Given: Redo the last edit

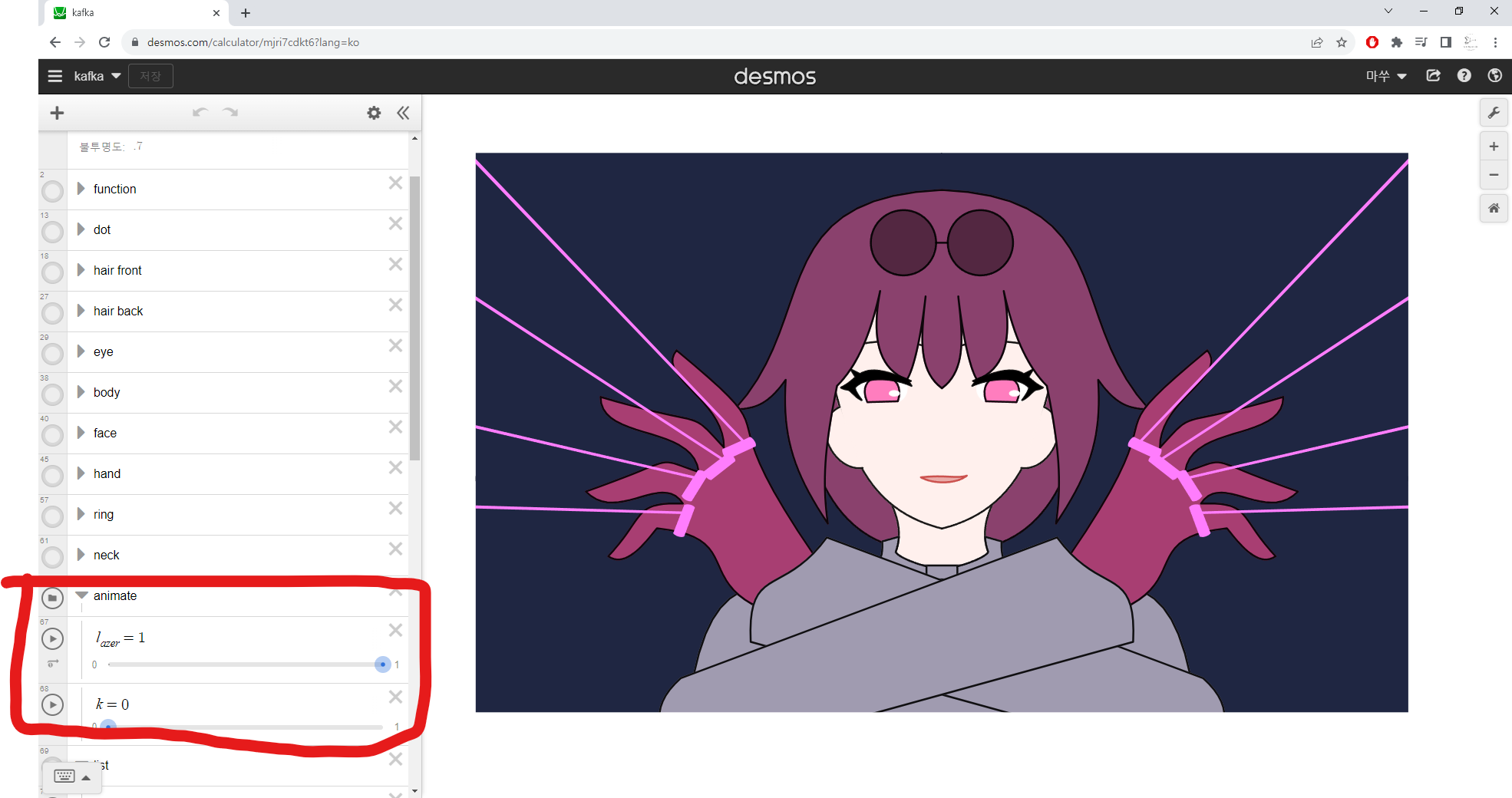Looking at the screenshot, I should point(230,113).
